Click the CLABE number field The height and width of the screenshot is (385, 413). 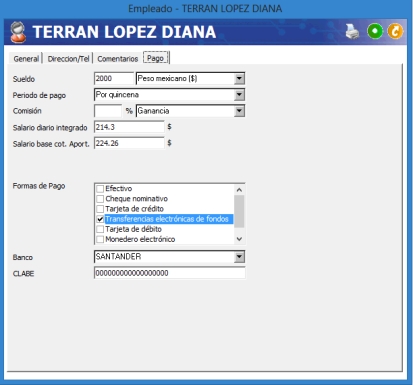click(170, 273)
